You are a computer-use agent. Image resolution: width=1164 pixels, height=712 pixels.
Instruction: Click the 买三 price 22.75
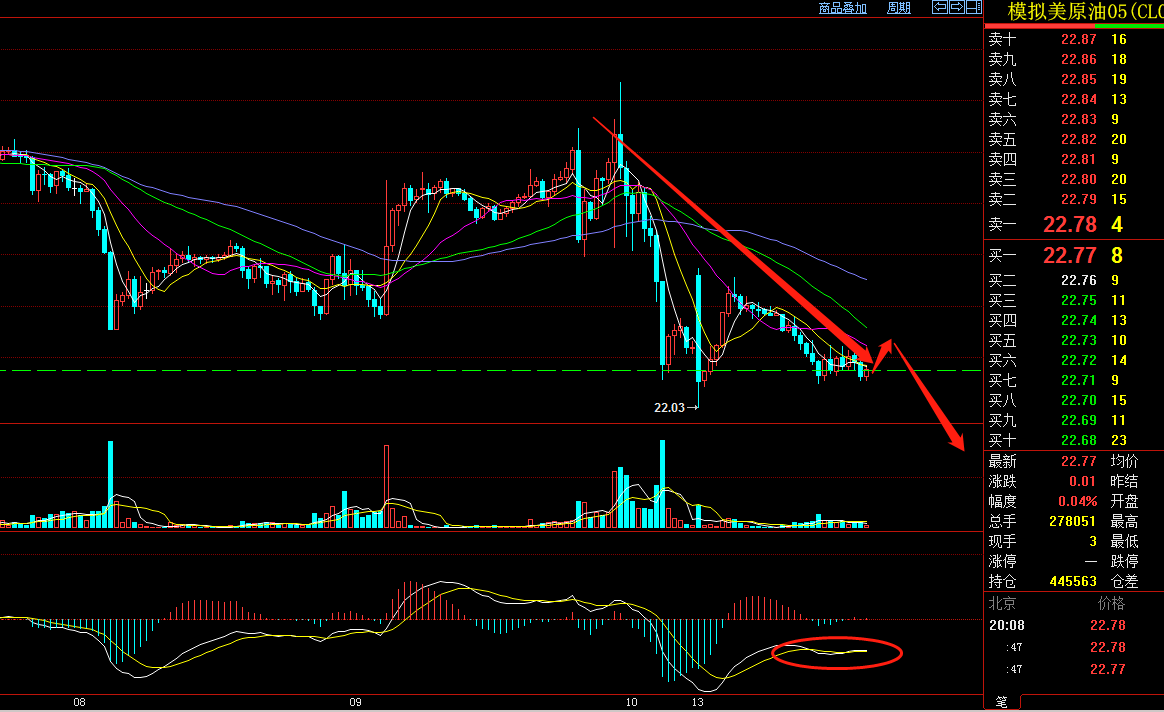point(1079,301)
